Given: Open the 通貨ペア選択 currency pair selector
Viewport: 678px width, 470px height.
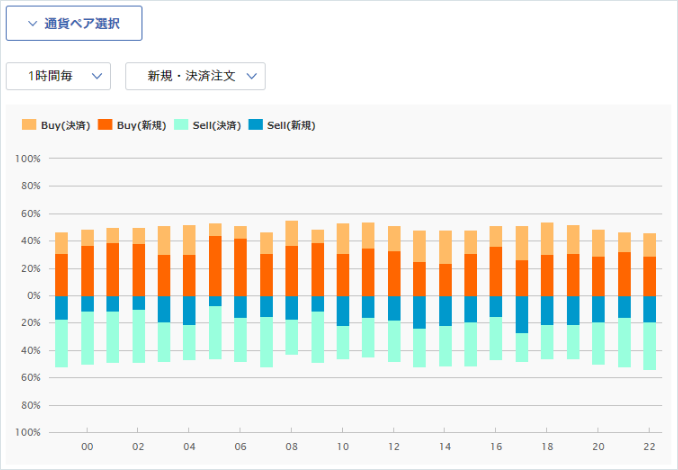Looking at the screenshot, I should pyautogui.click(x=74, y=24).
